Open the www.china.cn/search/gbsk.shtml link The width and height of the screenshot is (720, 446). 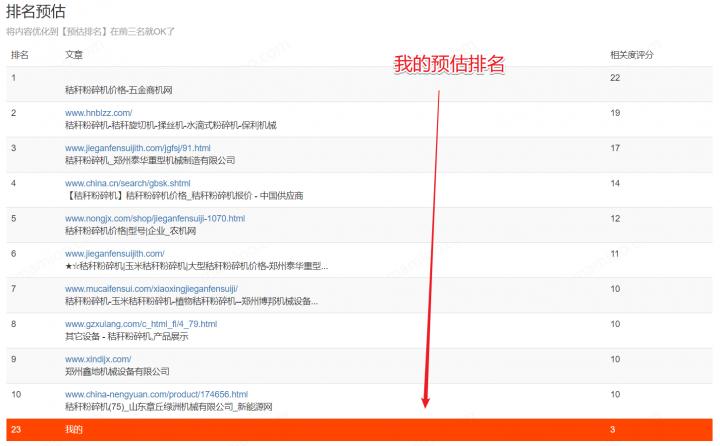click(127, 183)
